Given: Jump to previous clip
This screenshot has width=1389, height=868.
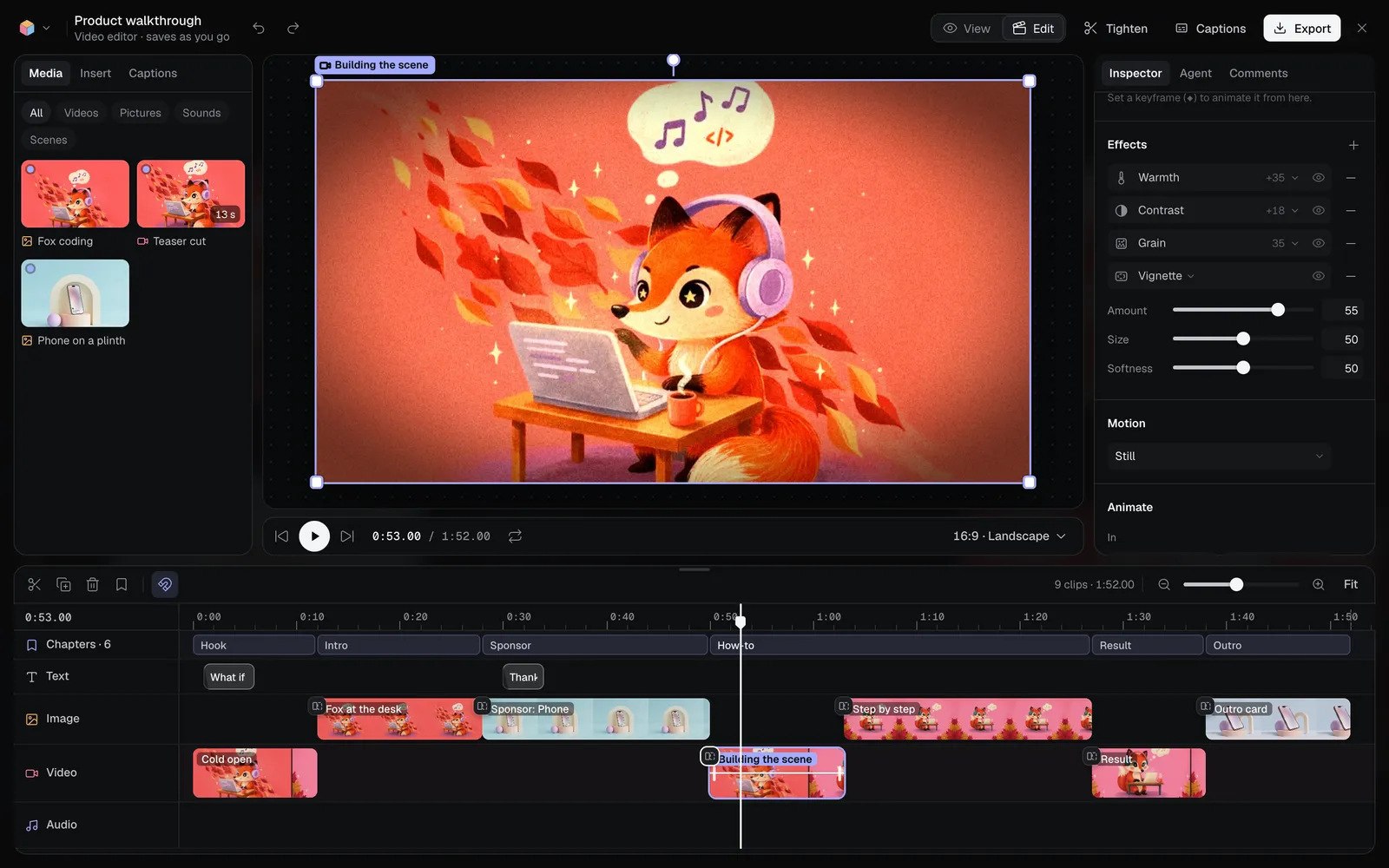Looking at the screenshot, I should click(281, 536).
